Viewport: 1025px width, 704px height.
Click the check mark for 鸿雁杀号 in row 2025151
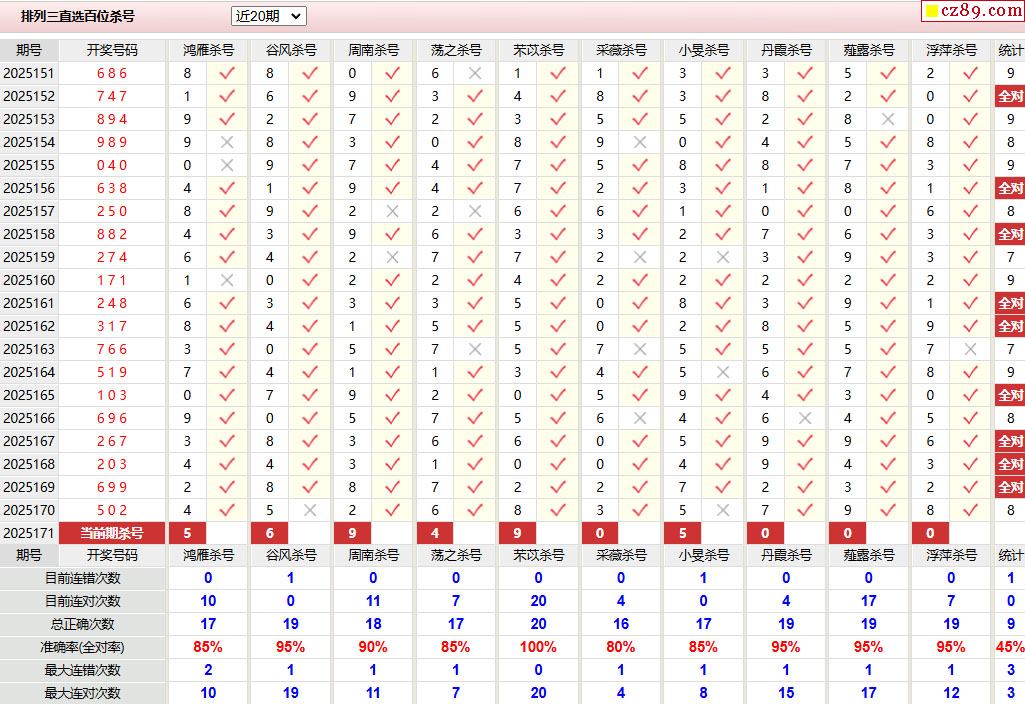click(227, 73)
